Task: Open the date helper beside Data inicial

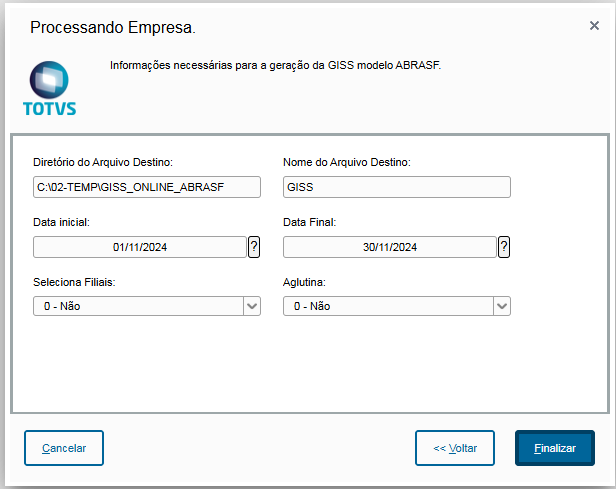Action: pos(254,247)
